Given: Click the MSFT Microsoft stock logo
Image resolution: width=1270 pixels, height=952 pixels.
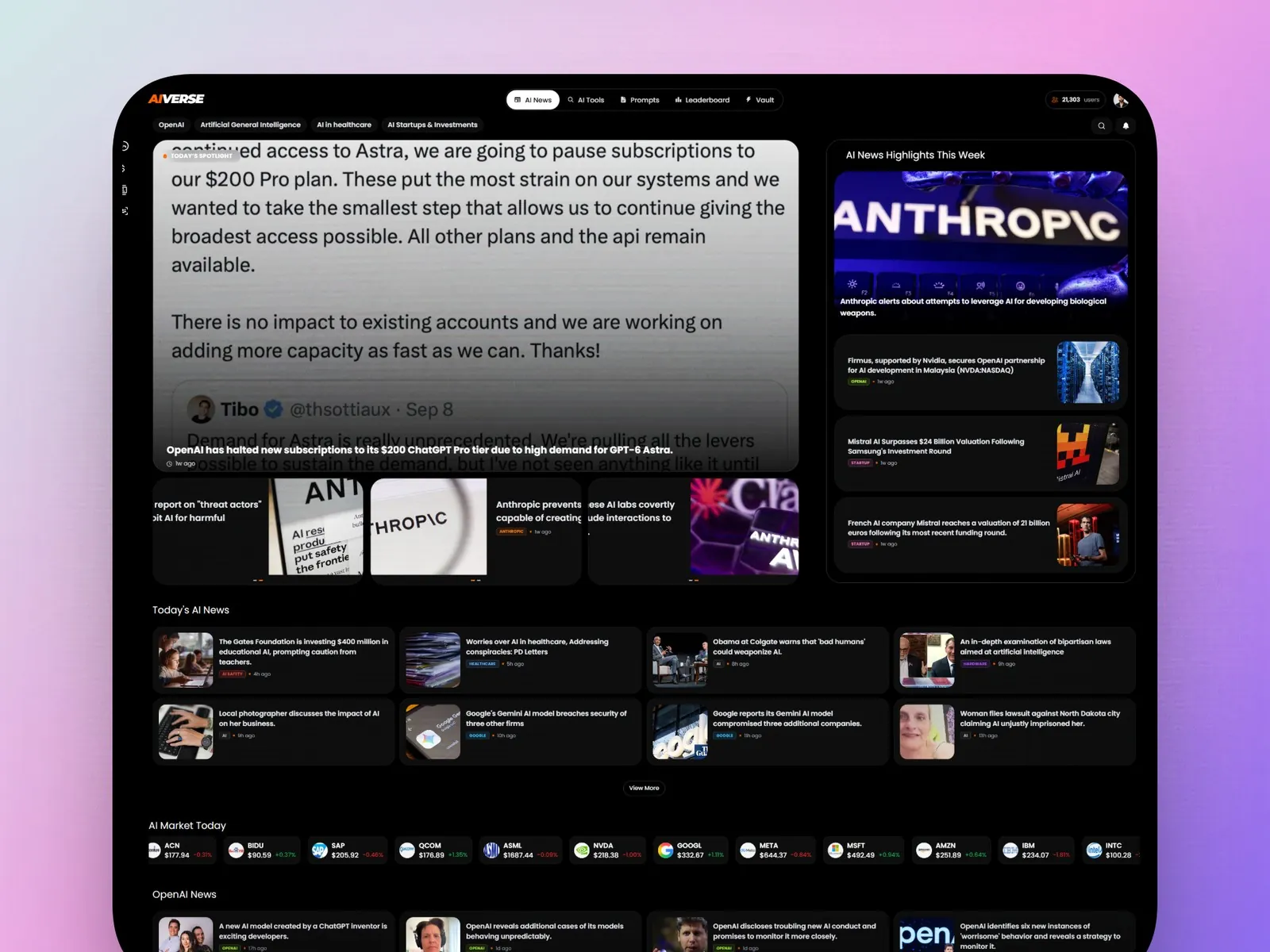Looking at the screenshot, I should pos(835,850).
